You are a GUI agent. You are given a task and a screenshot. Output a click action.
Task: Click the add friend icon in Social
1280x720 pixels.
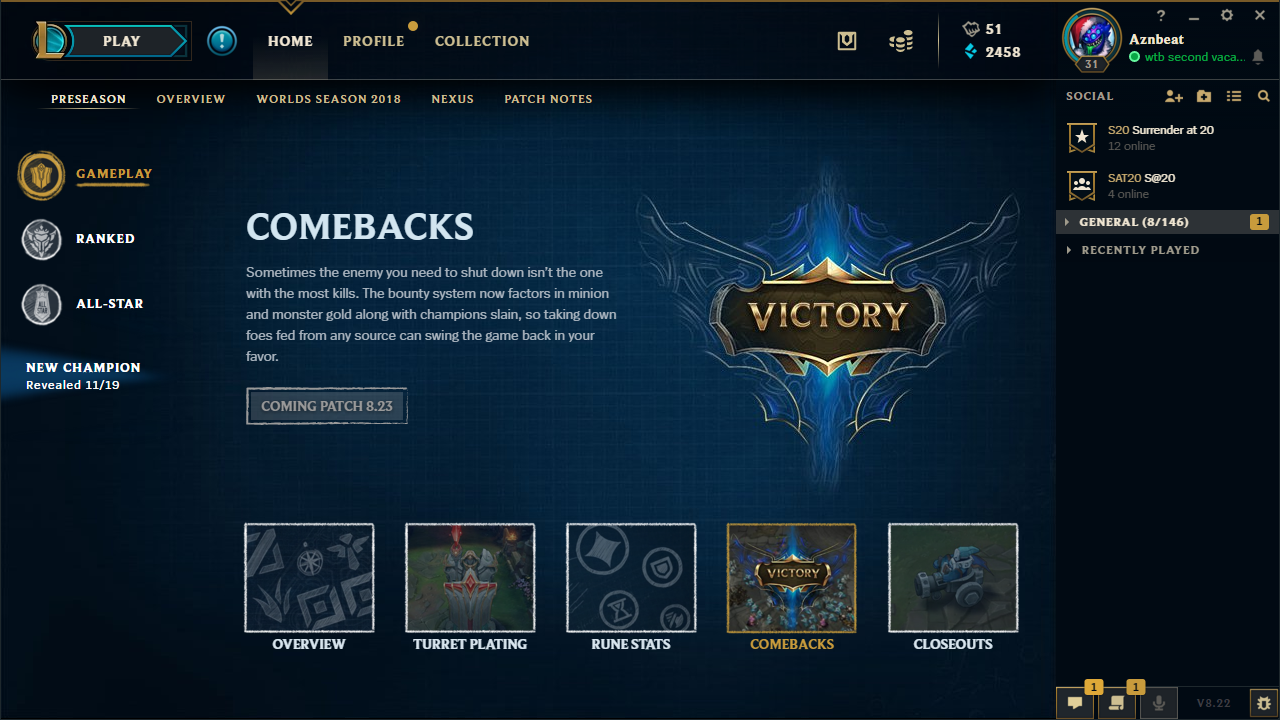[1174, 96]
